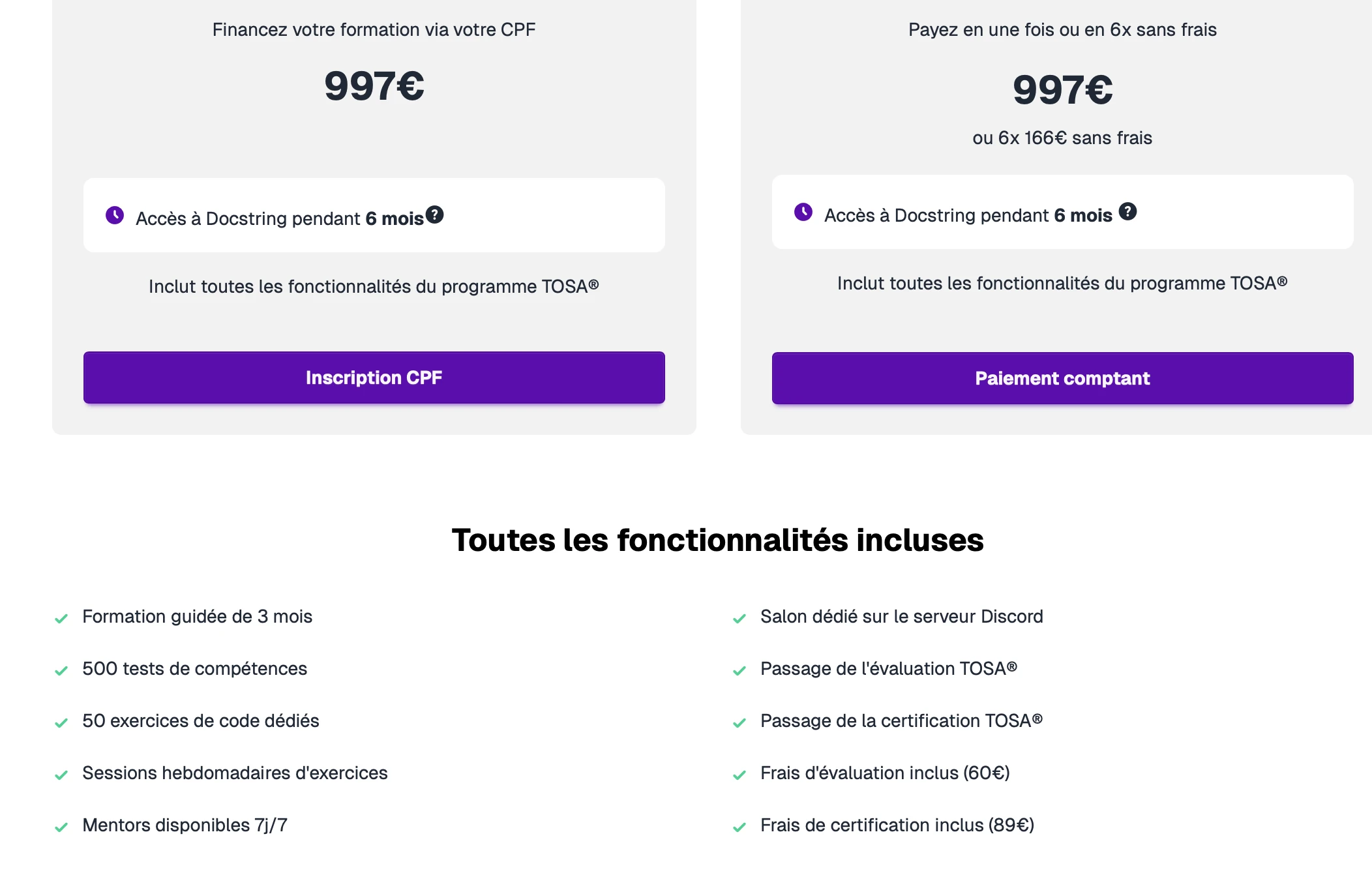
Task: Click the 'Passage de l'évaluation TOSA' item
Action: coord(888,669)
